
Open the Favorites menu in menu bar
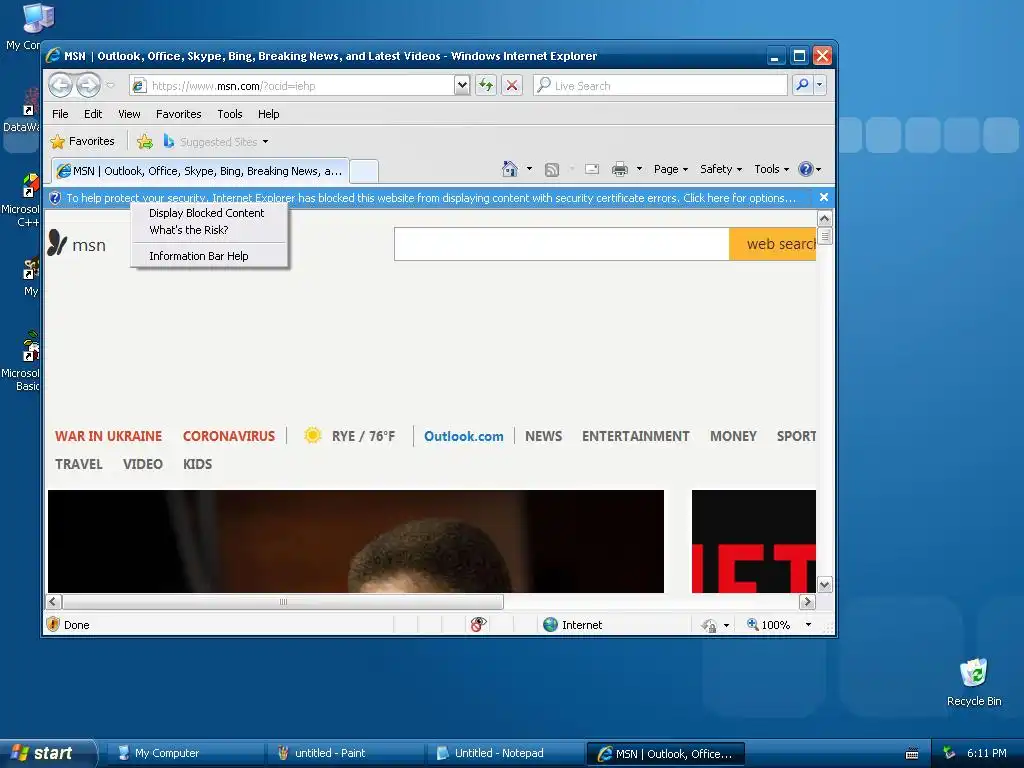[x=178, y=114]
